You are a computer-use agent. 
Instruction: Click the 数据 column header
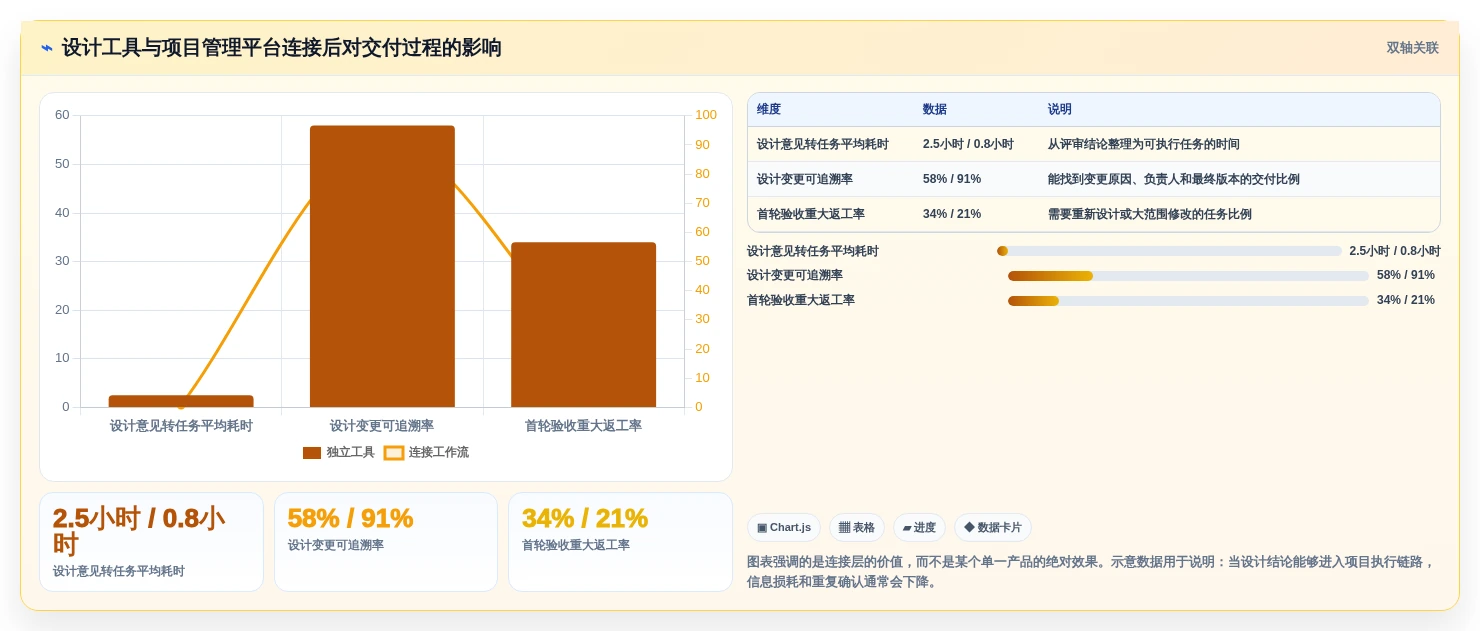coord(935,110)
